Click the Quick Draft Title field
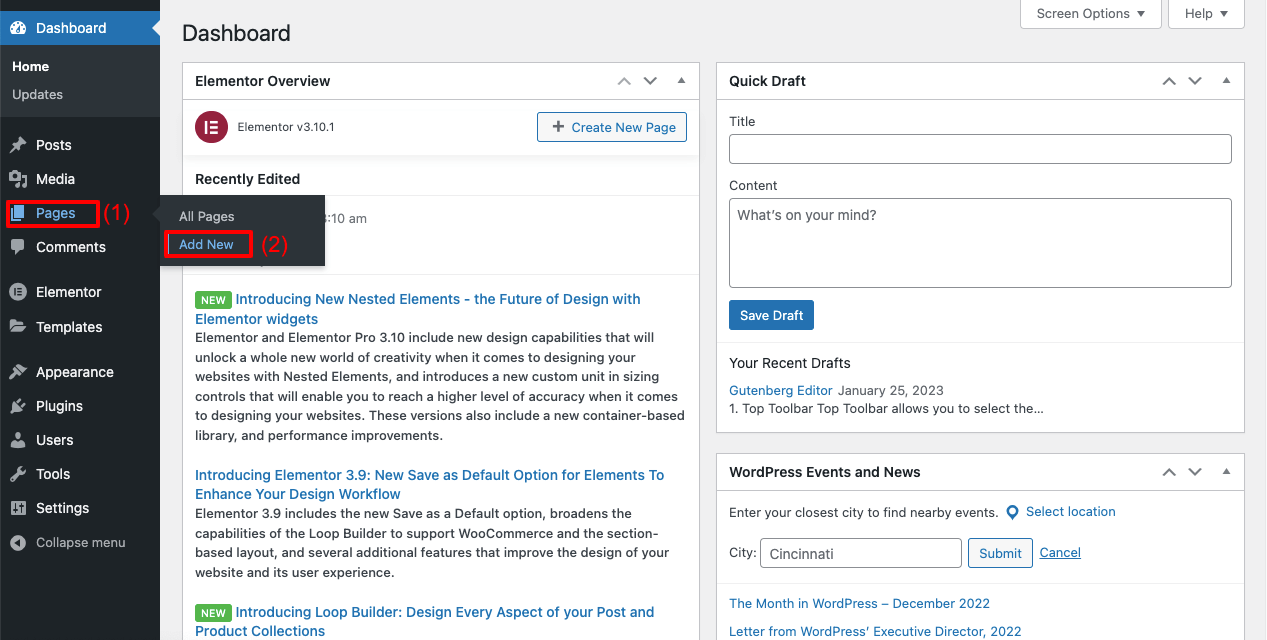 click(x=980, y=149)
